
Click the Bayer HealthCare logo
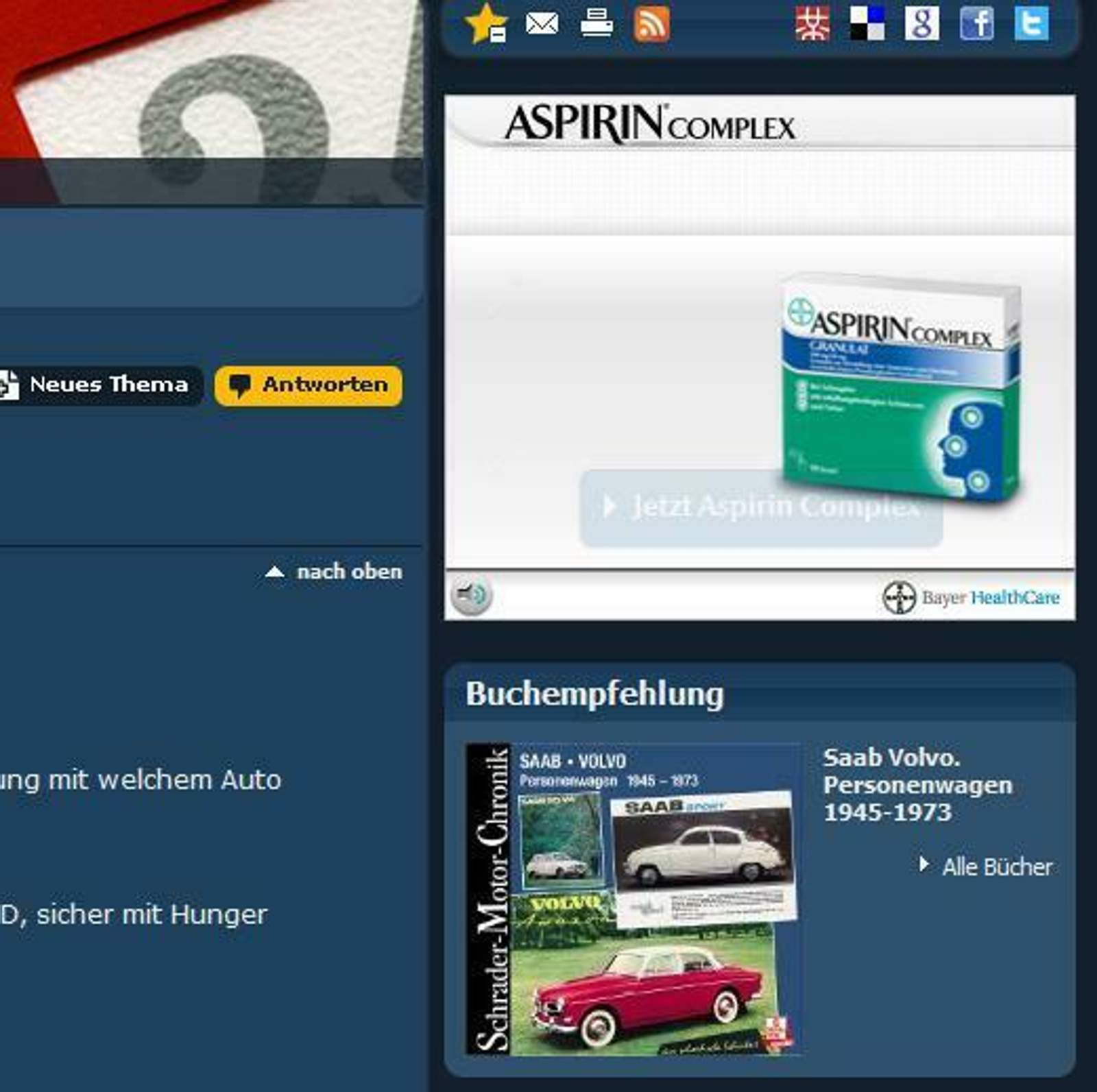pos(971,598)
